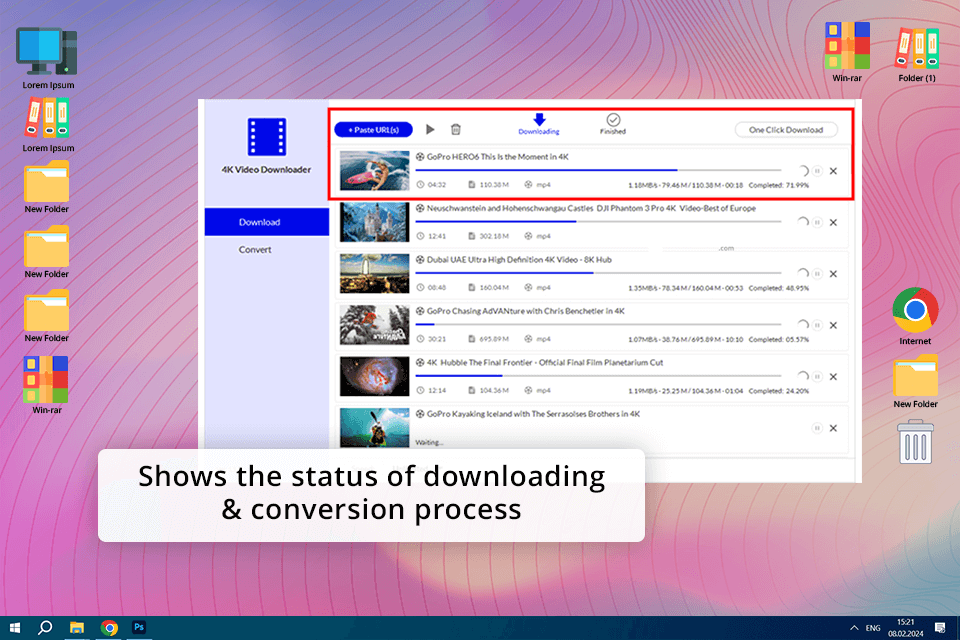The height and width of the screenshot is (640, 960).
Task: Click the Dubai UAE video thumbnail
Action: click(375, 273)
